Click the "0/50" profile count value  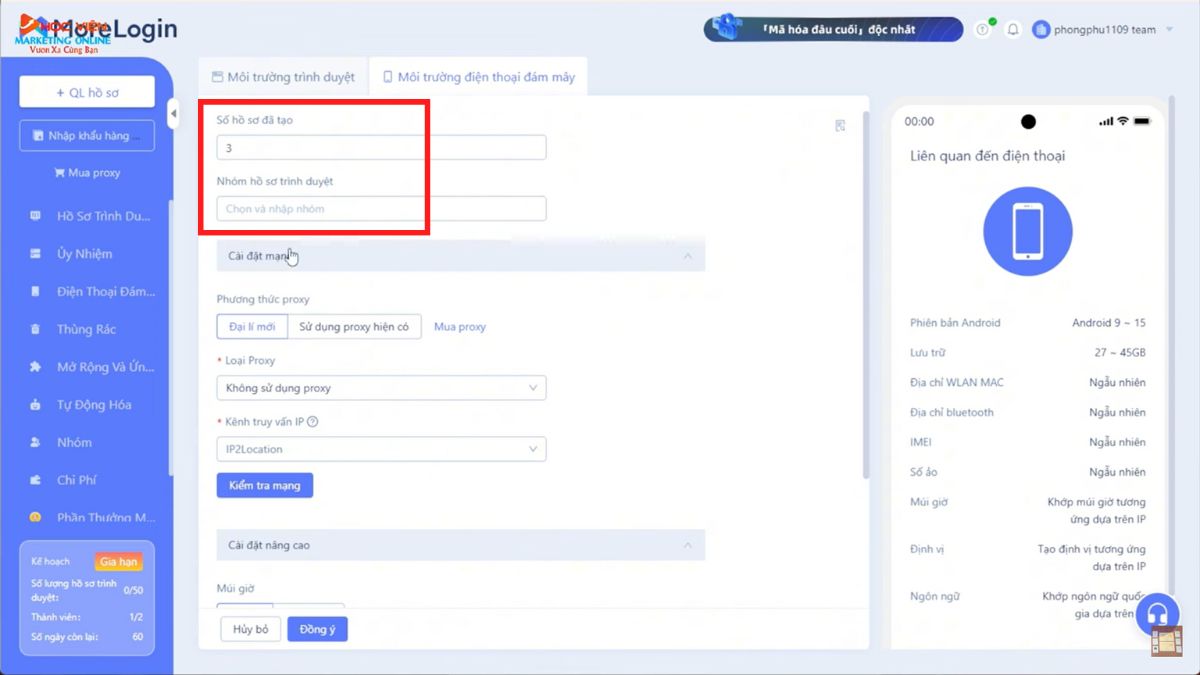pyautogui.click(x=133, y=590)
